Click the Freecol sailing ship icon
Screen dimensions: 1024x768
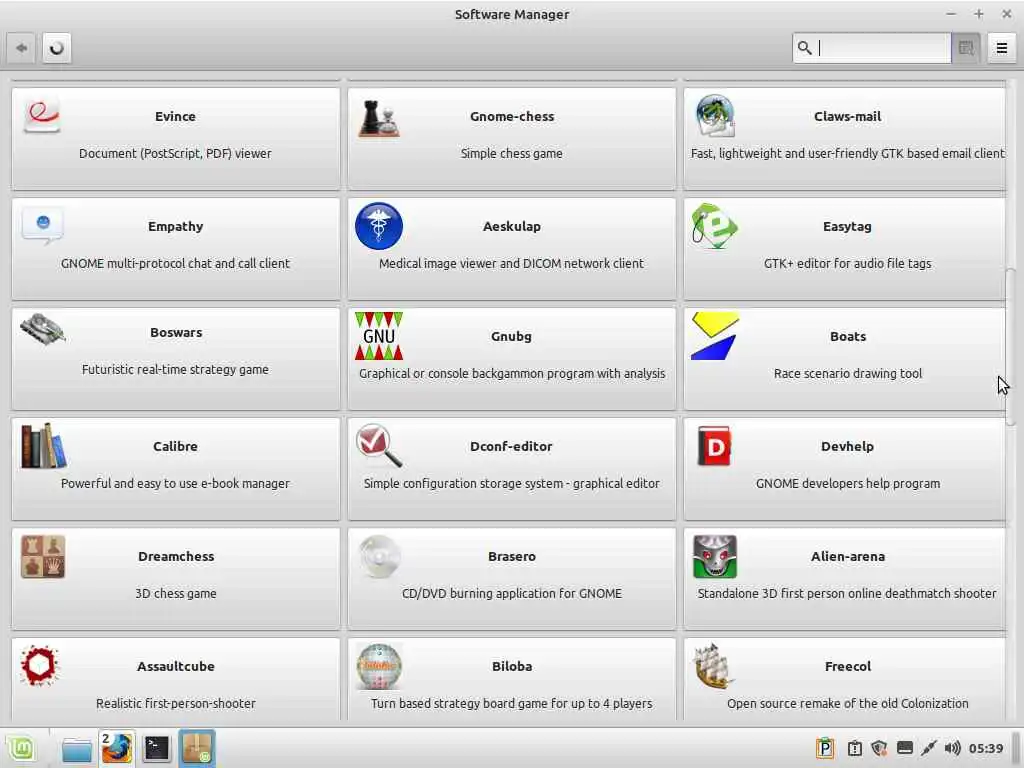pyautogui.click(x=712, y=666)
